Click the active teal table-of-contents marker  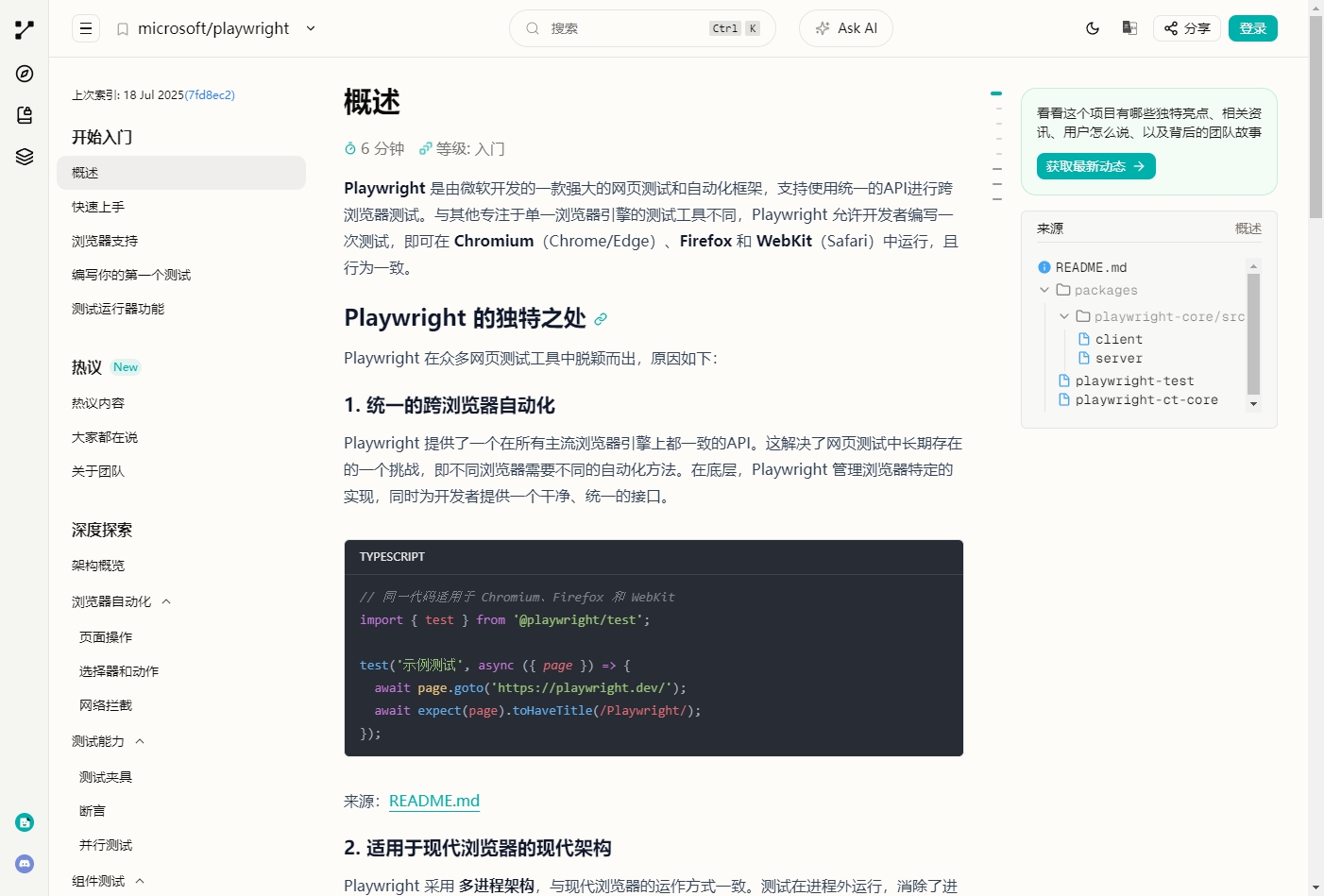(x=995, y=93)
